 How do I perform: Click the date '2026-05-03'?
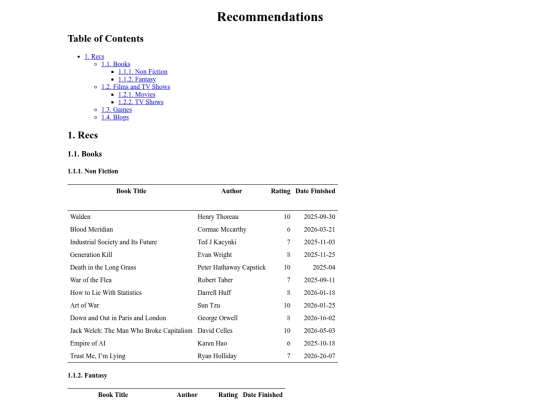click(319, 331)
